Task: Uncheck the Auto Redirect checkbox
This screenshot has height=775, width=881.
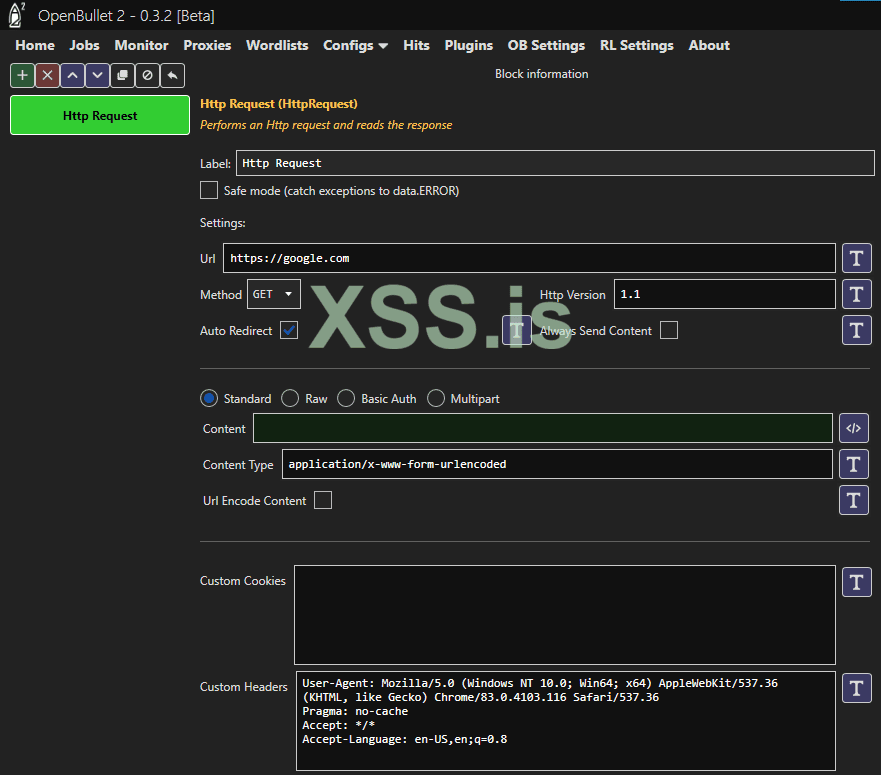Action: [x=289, y=330]
